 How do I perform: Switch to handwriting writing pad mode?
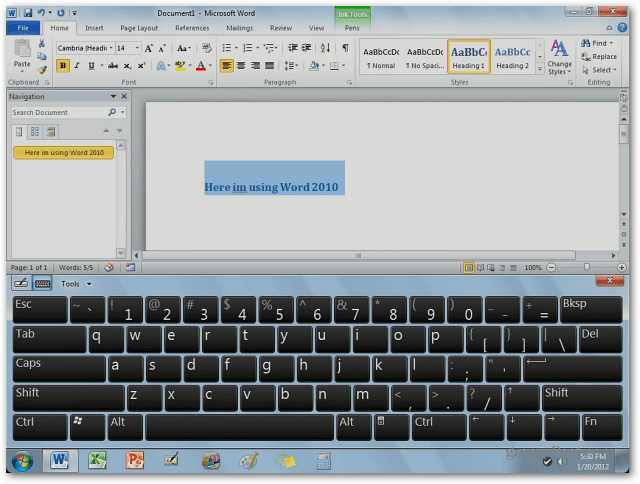tap(21, 283)
